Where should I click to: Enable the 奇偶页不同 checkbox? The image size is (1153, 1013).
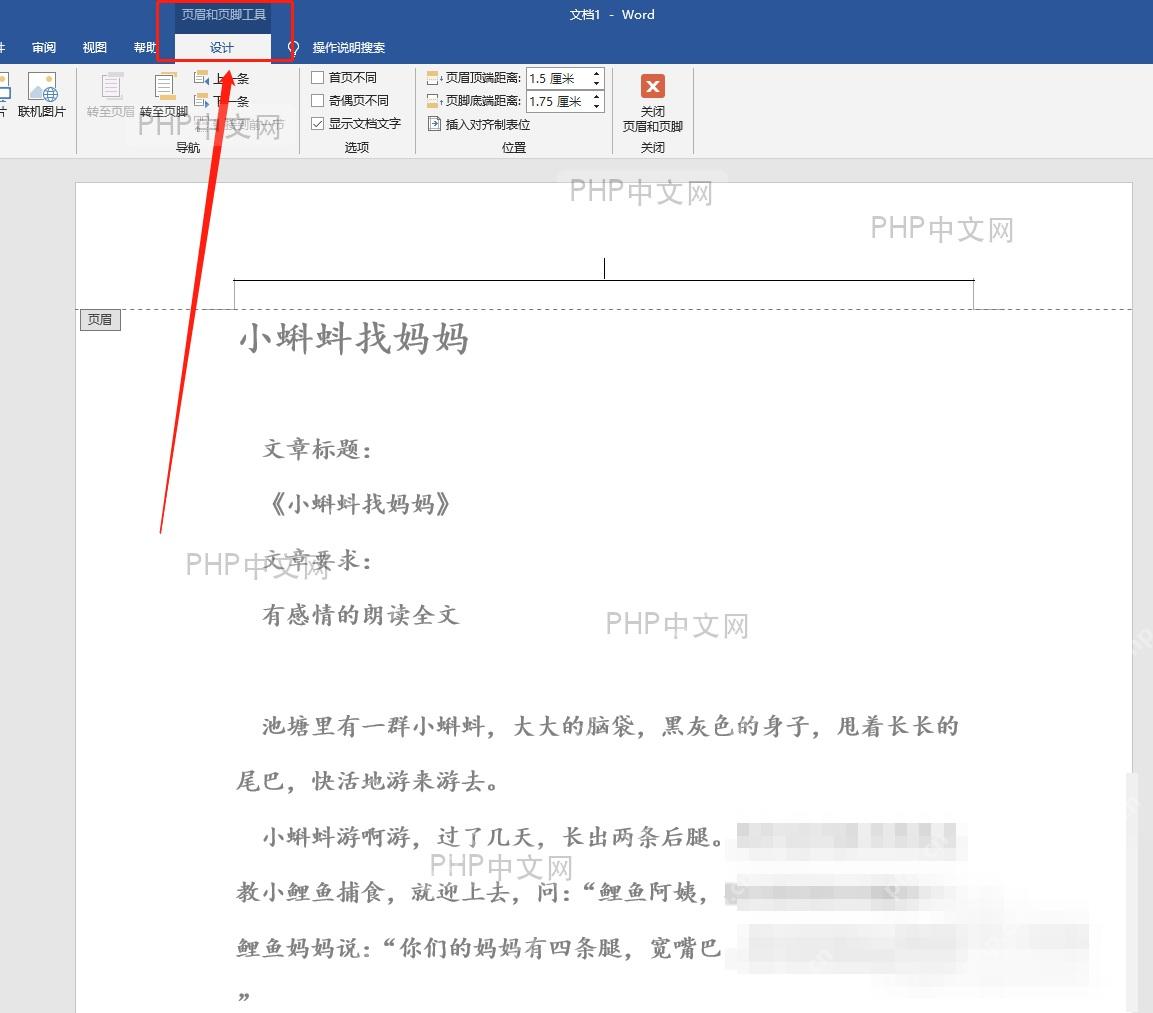click(x=318, y=100)
